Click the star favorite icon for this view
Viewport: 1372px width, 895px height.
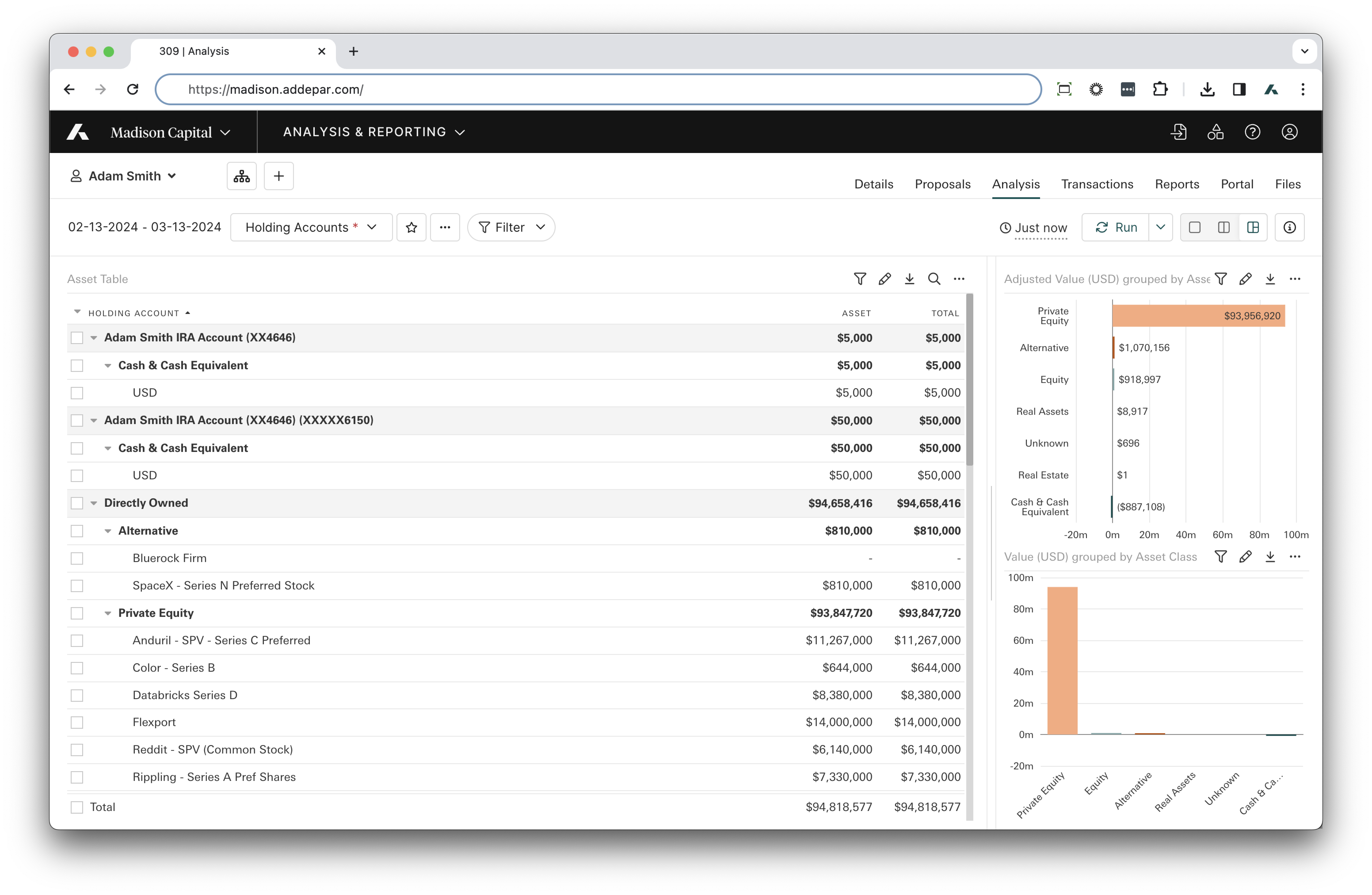click(411, 227)
